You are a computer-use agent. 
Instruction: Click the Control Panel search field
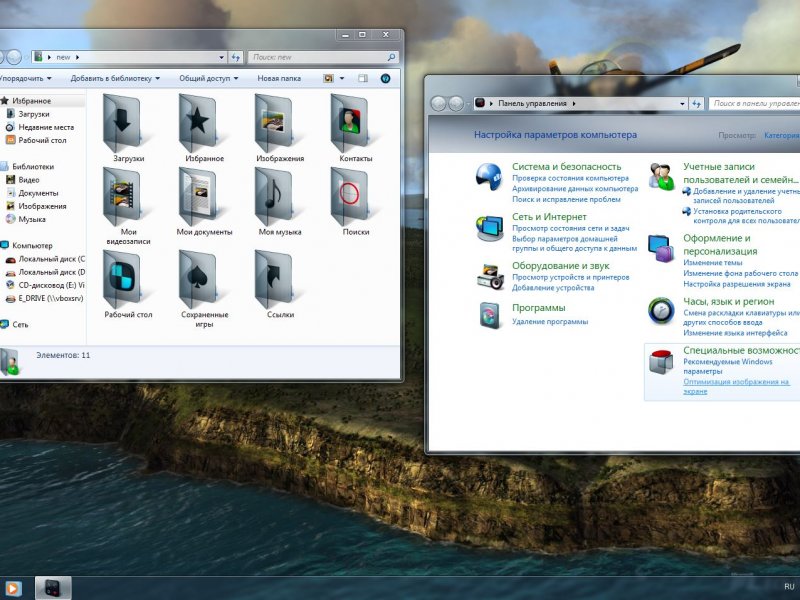point(755,104)
